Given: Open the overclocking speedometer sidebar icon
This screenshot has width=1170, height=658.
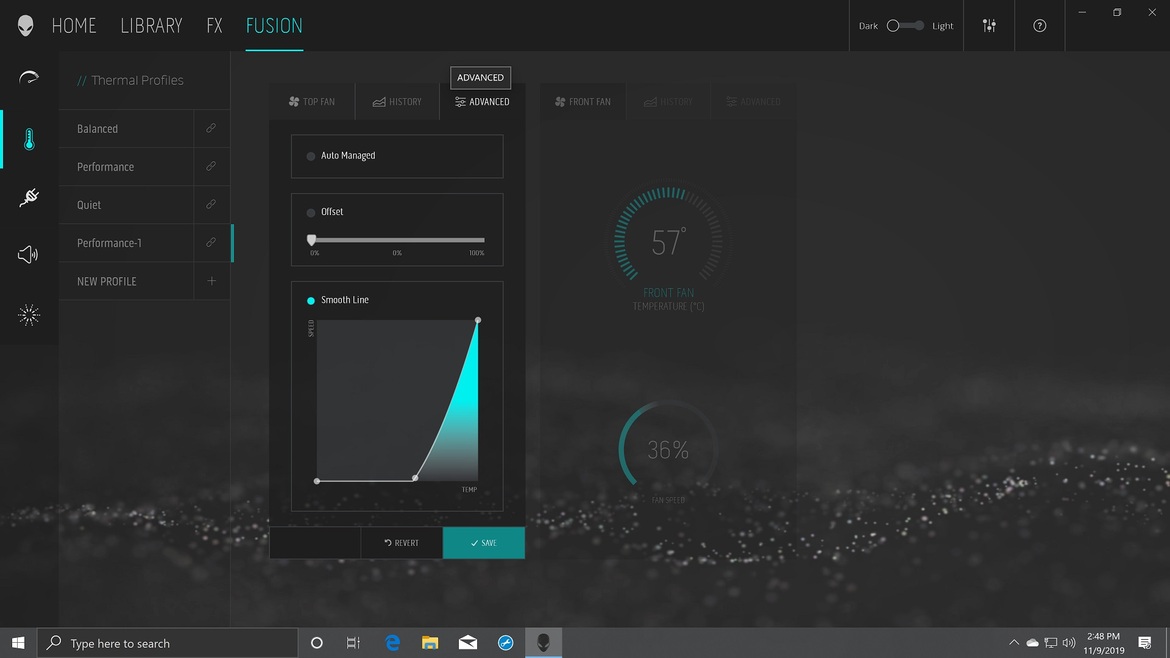Looking at the screenshot, I should 28,78.
